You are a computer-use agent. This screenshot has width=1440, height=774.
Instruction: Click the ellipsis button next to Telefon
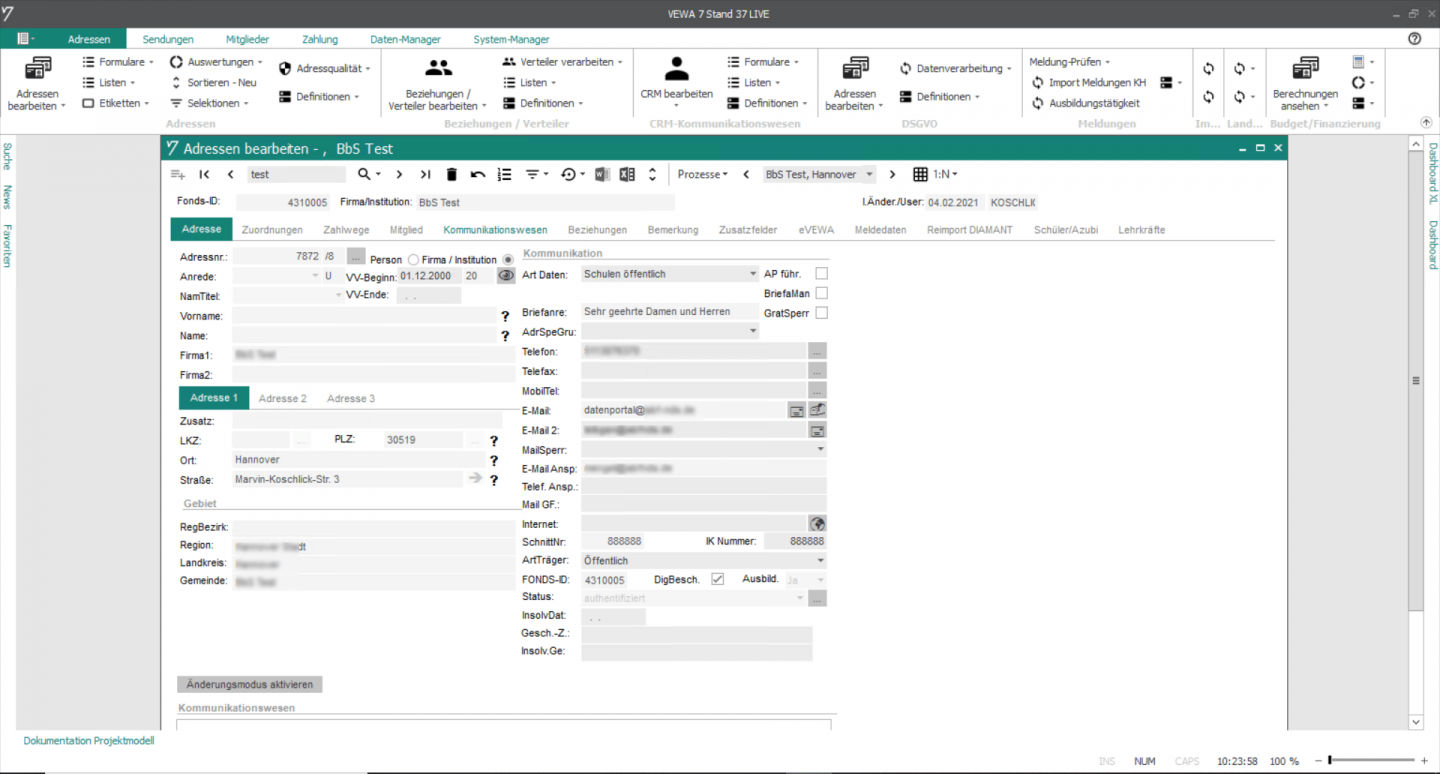tap(817, 352)
